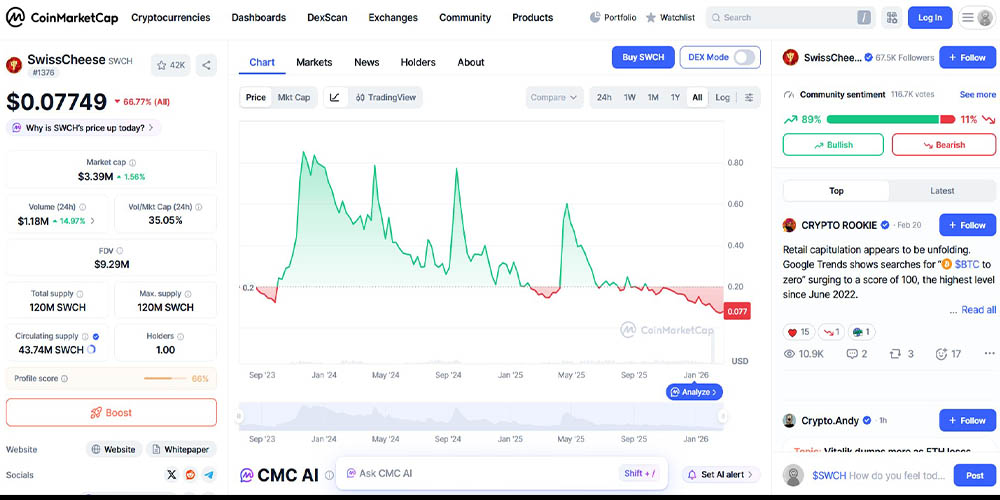Expand Set AI alert chevron
This screenshot has width=1000, height=500.
pyautogui.click(x=751, y=474)
